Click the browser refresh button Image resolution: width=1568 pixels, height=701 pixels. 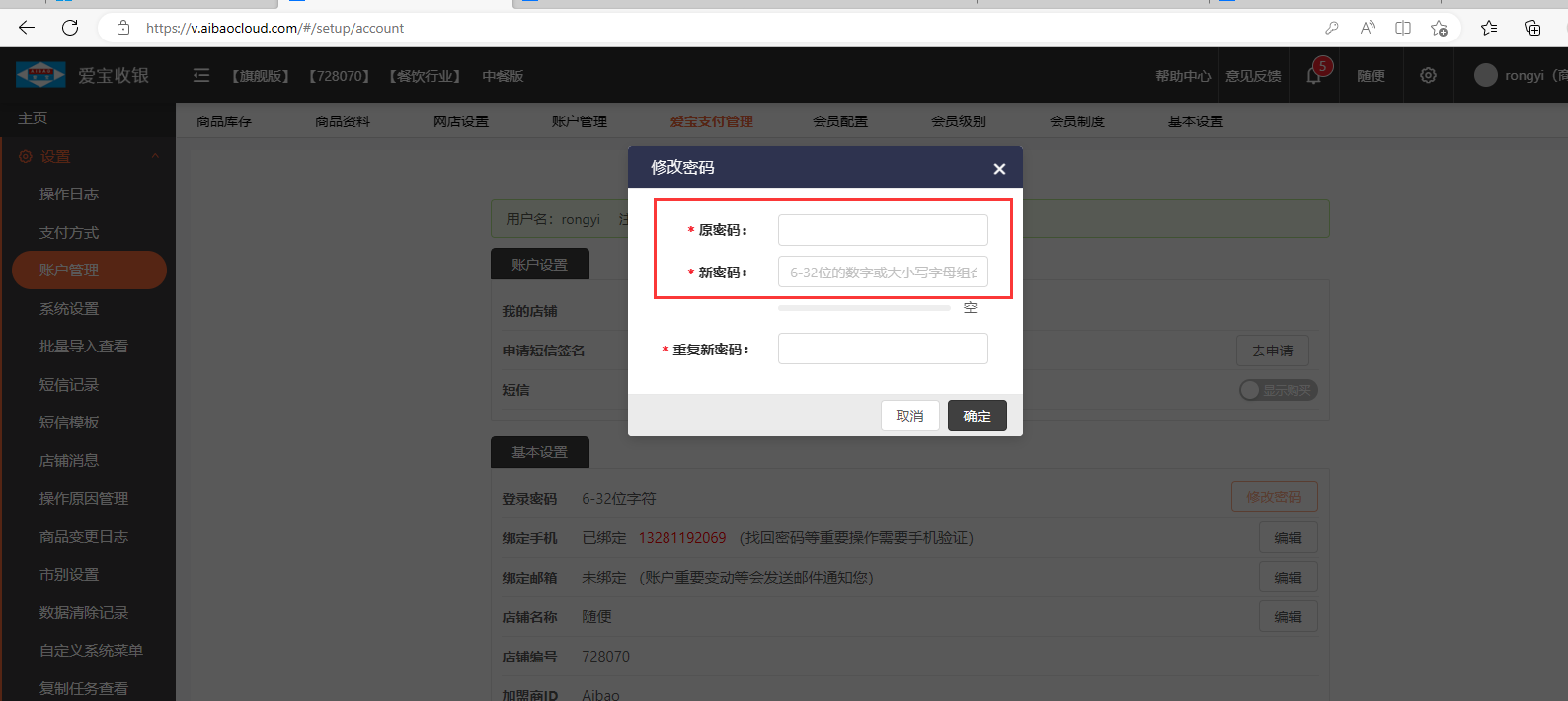[70, 28]
